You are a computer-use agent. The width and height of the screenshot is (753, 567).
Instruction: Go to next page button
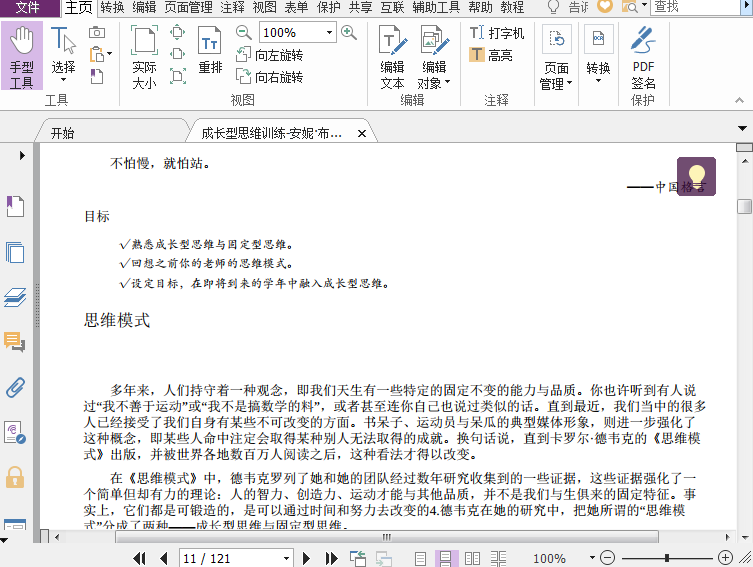tap(306, 558)
